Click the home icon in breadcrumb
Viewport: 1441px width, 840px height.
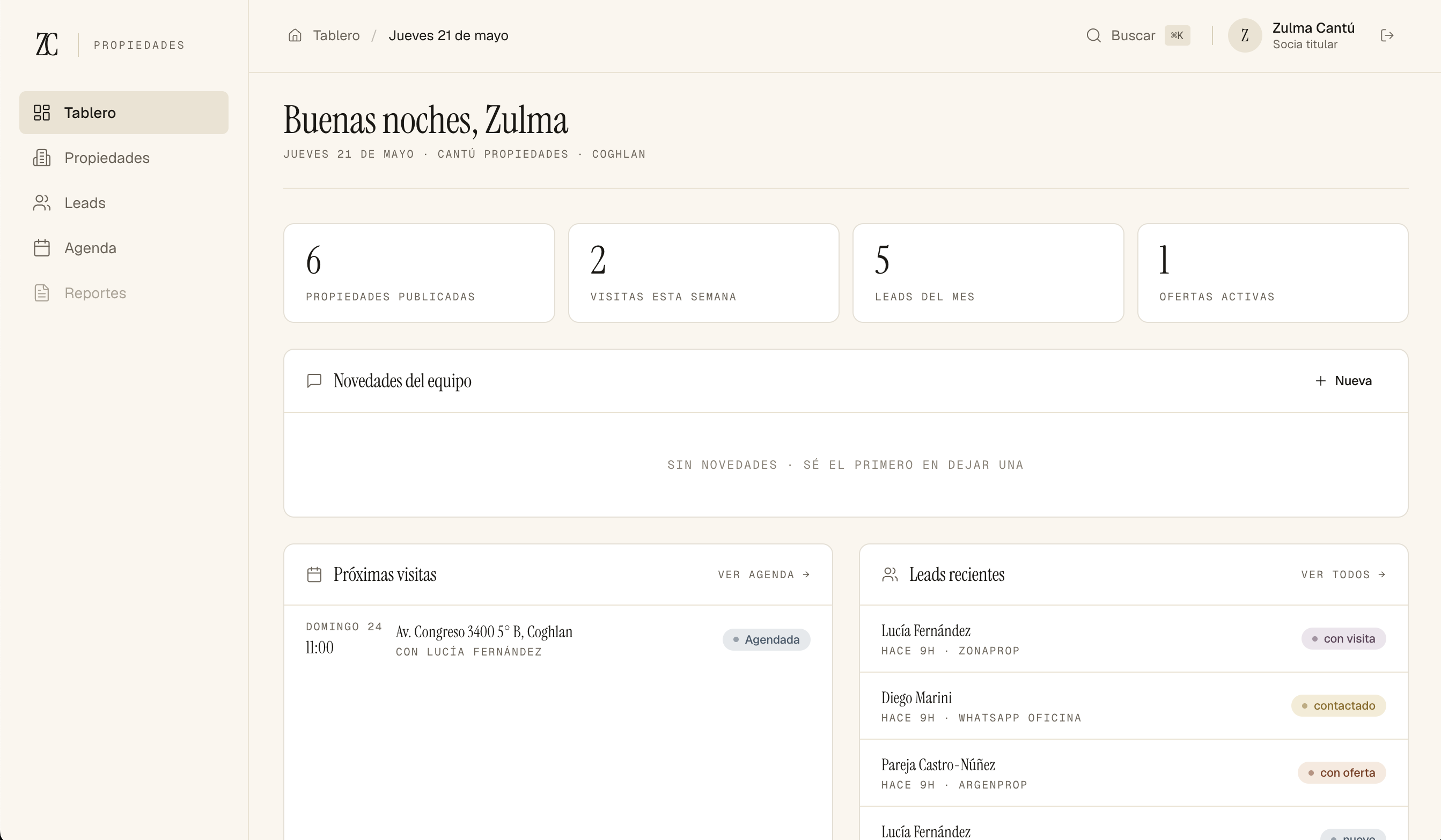(295, 35)
